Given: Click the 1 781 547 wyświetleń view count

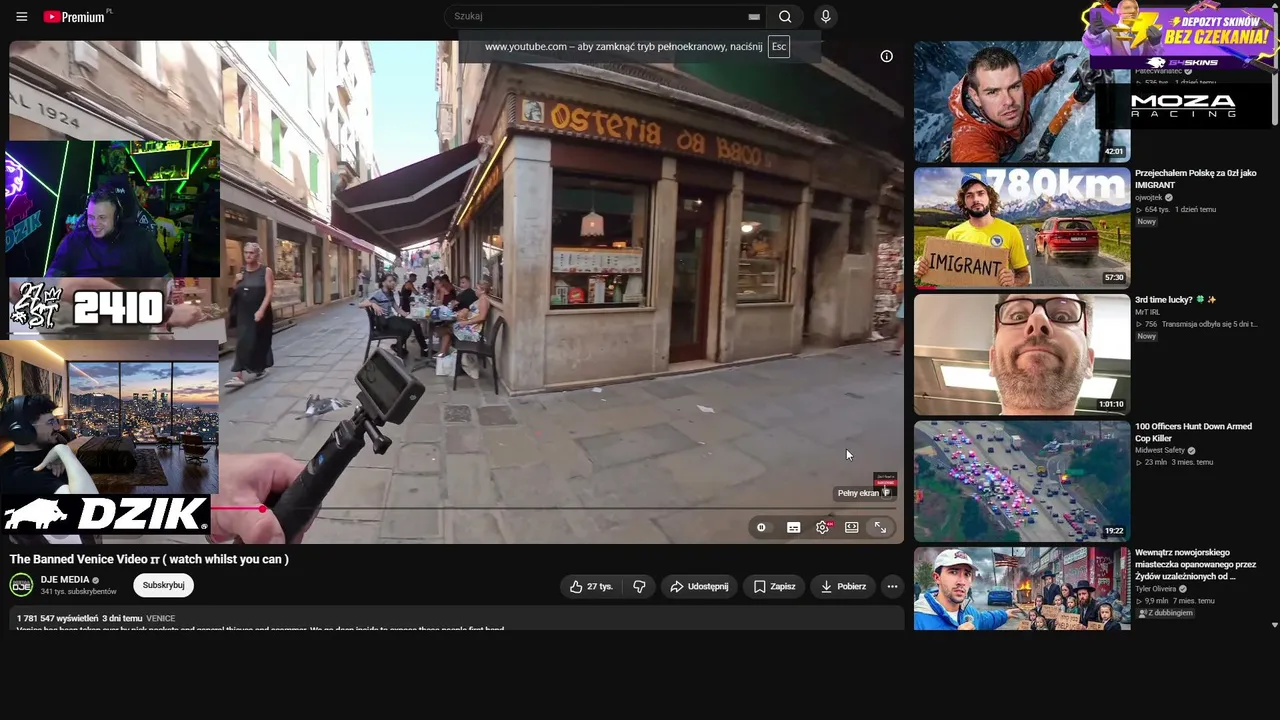Looking at the screenshot, I should pos(57,619).
